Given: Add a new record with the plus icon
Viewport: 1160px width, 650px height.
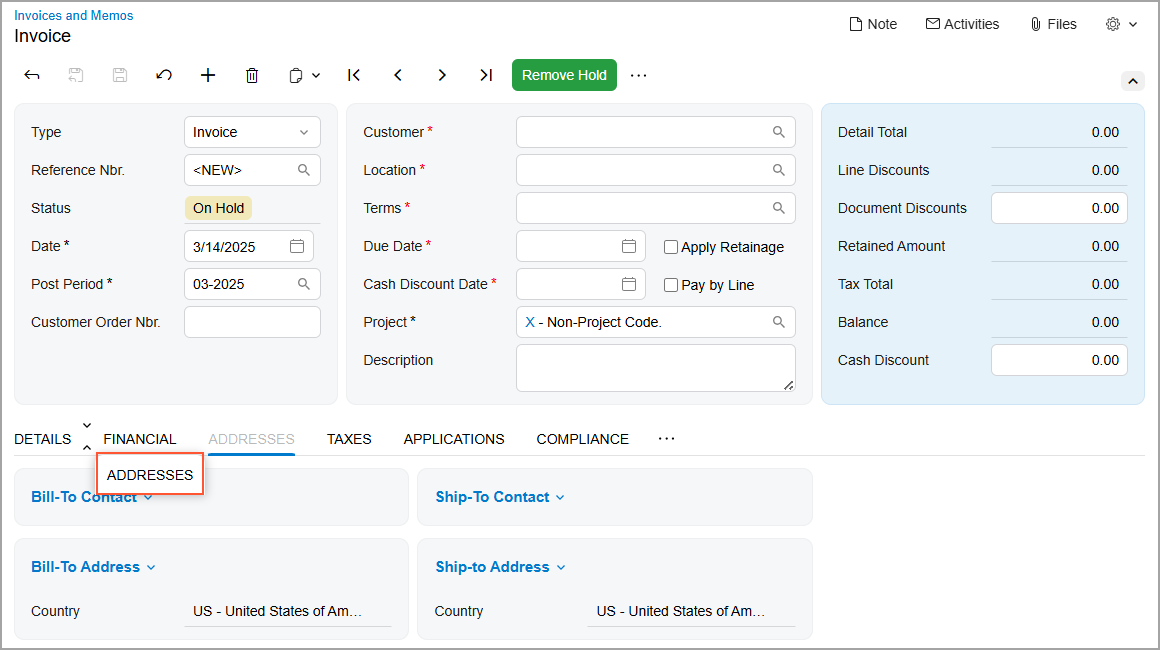Looking at the screenshot, I should (208, 75).
